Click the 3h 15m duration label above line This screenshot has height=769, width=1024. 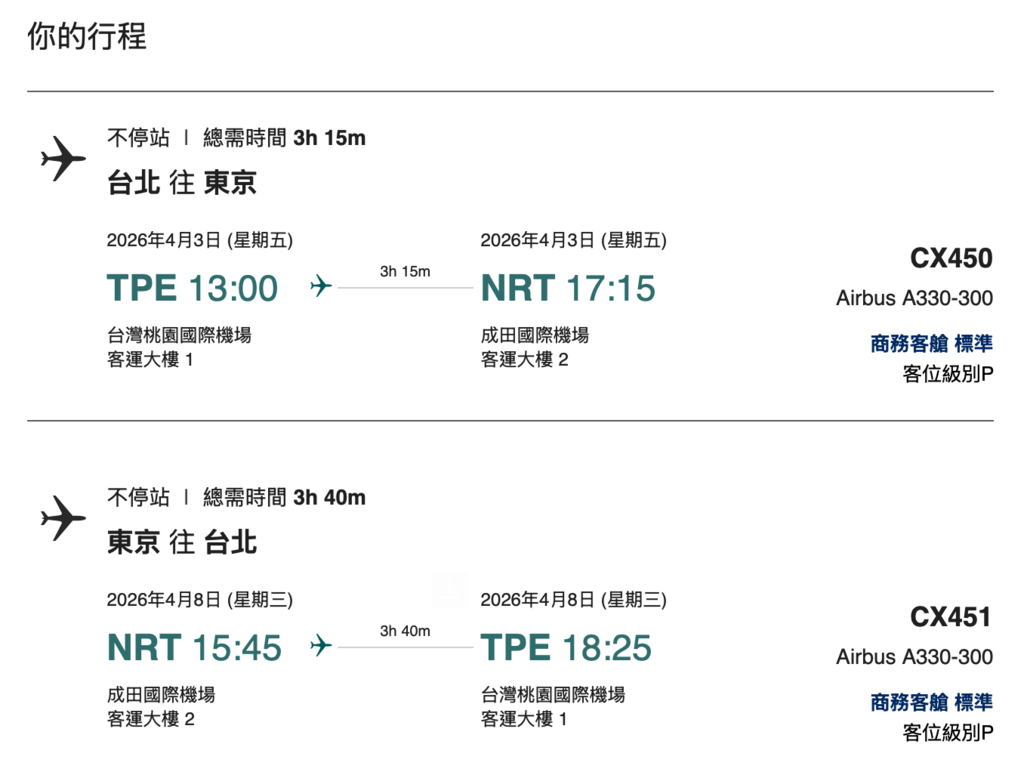click(x=405, y=271)
